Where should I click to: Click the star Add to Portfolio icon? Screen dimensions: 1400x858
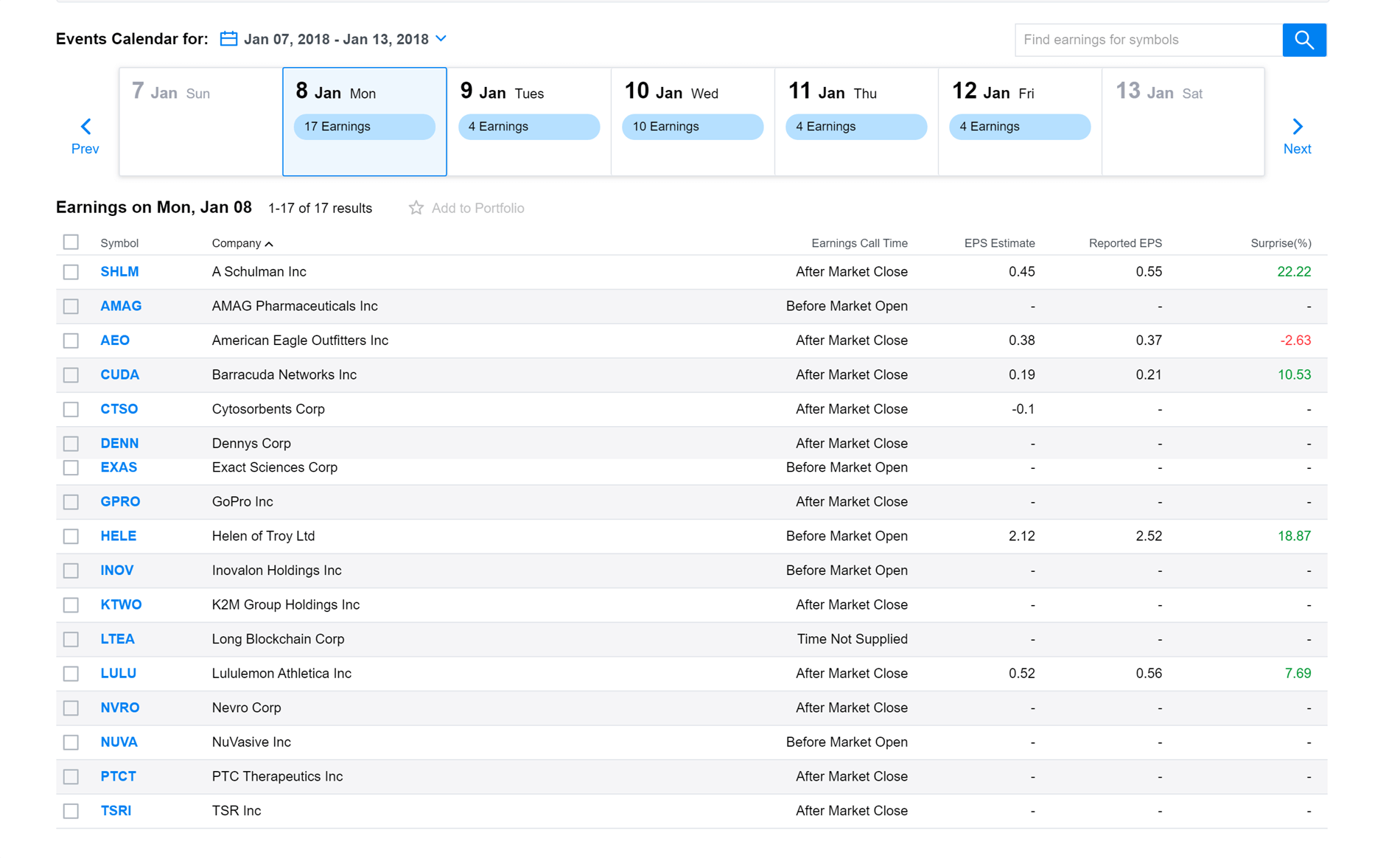[416, 208]
